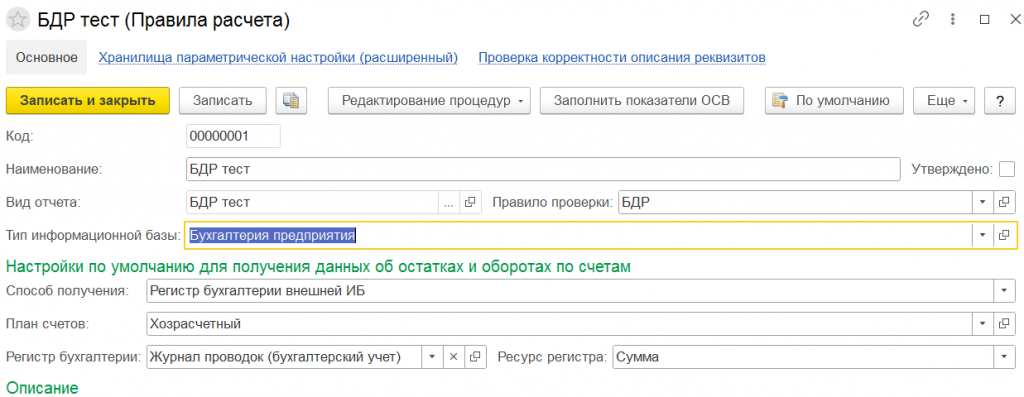Open Хранилища параметрической настройки (расширенный) link

[x=278, y=57]
